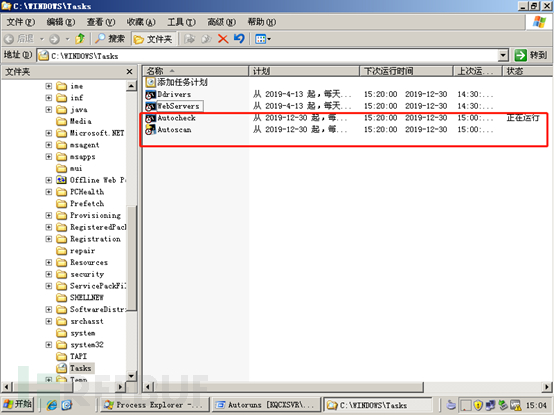This screenshot has width=554, height=415.
Task: Open the address bar dropdown arrow
Action: (503, 55)
